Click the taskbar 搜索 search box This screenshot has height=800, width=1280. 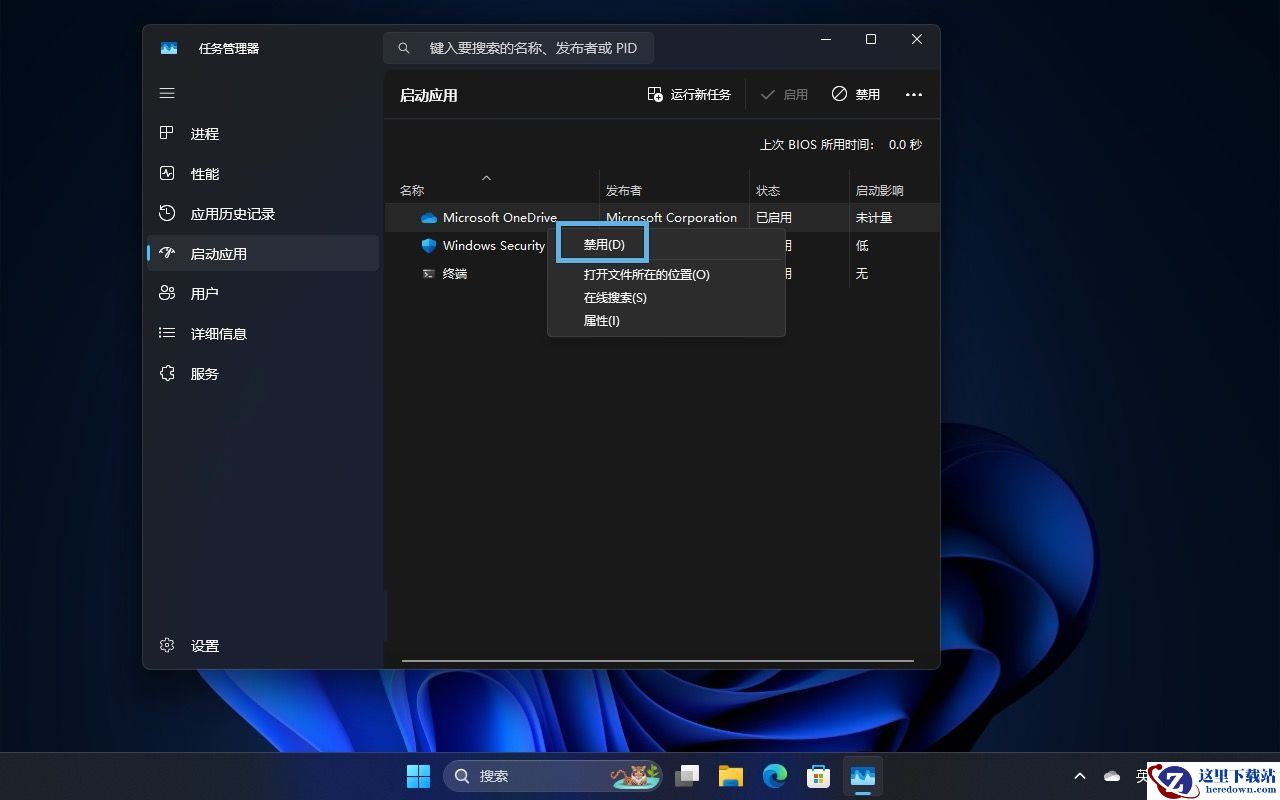point(553,776)
